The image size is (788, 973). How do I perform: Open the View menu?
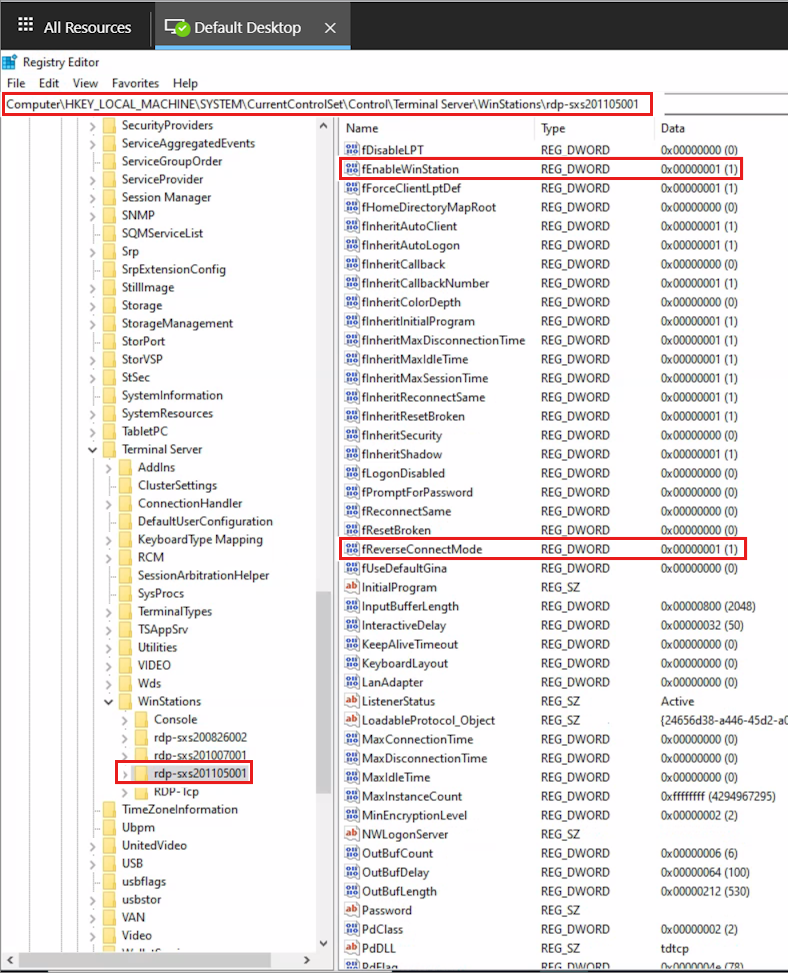[x=85, y=83]
